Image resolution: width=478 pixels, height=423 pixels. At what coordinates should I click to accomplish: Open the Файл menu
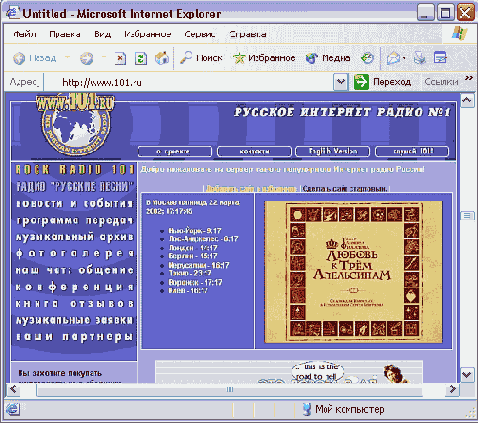pyautogui.click(x=25, y=34)
